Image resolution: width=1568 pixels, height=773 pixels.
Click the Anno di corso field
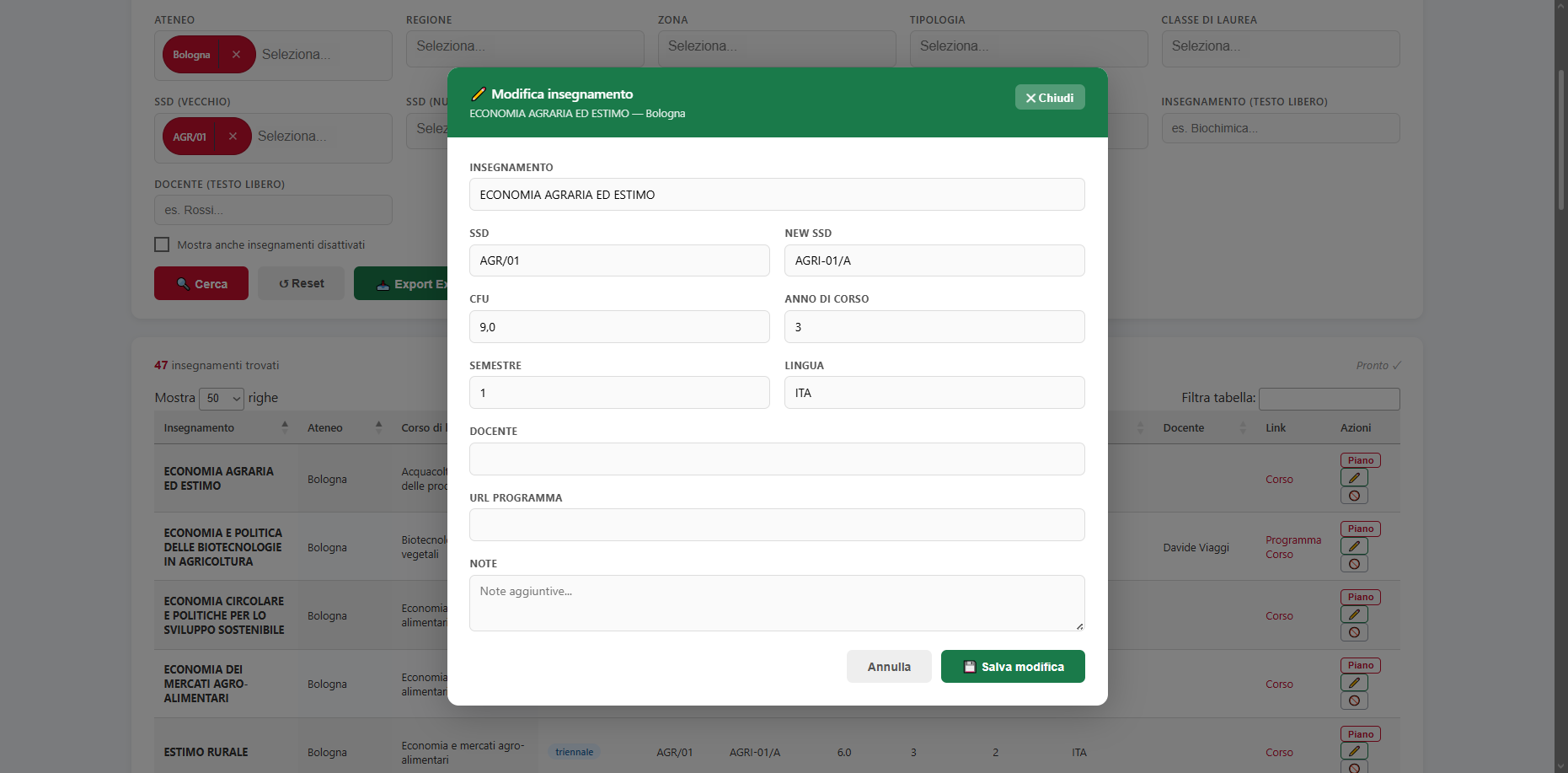[934, 327]
